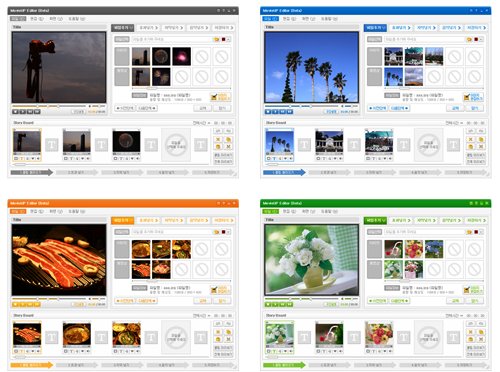Select highlighted first step arrow at gray window bottom
Viewport: 500px width, 372px height.
click(x=32, y=172)
